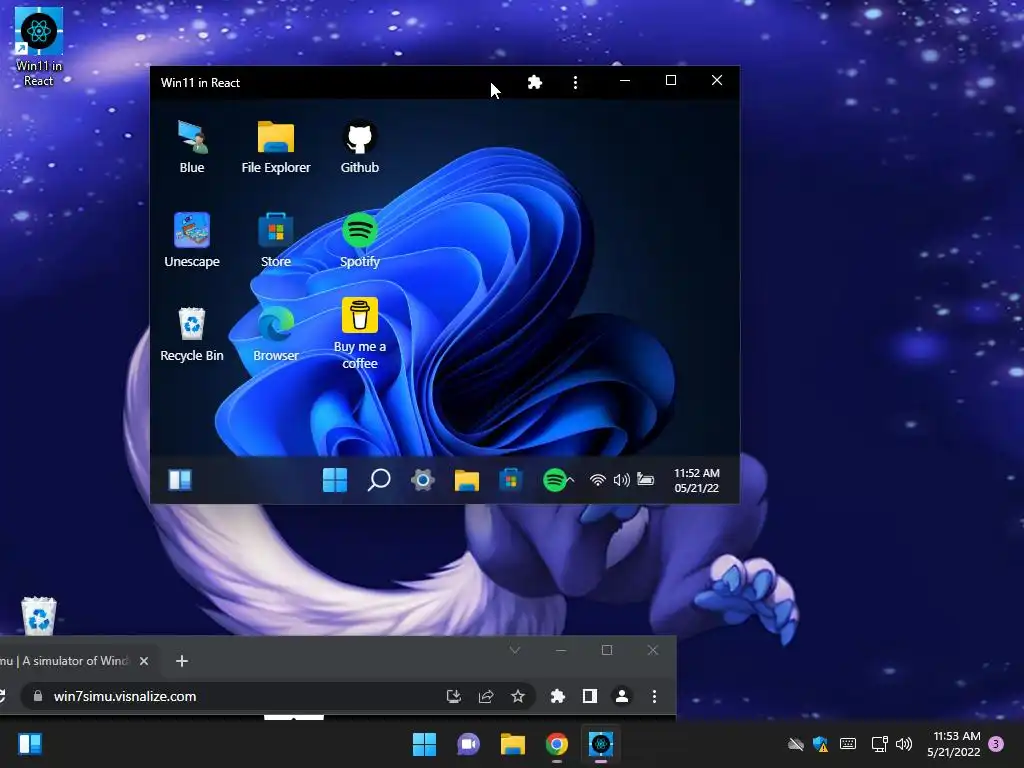Toggle Chrome side panel icon
Image resolution: width=1024 pixels, height=768 pixels.
[x=590, y=696]
